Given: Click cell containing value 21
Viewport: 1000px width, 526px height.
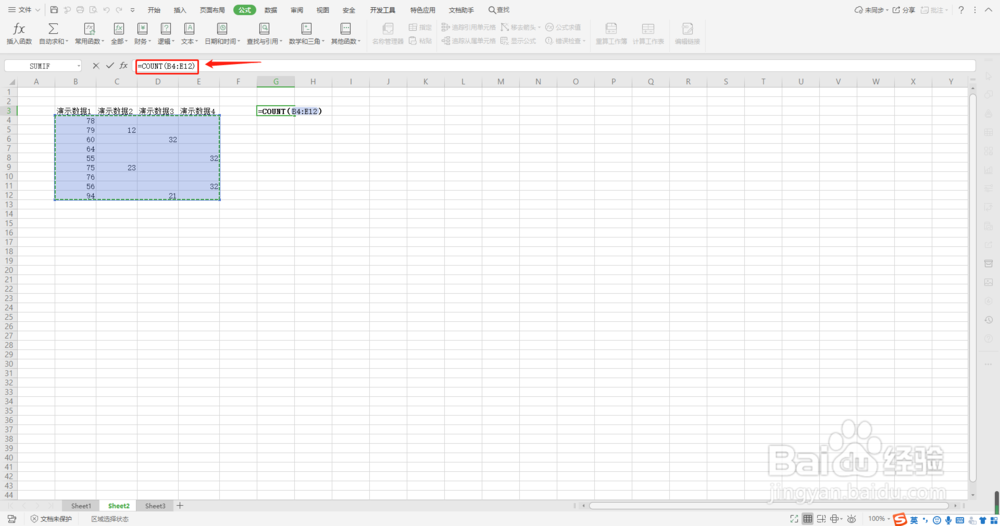Looking at the screenshot, I should (158, 195).
